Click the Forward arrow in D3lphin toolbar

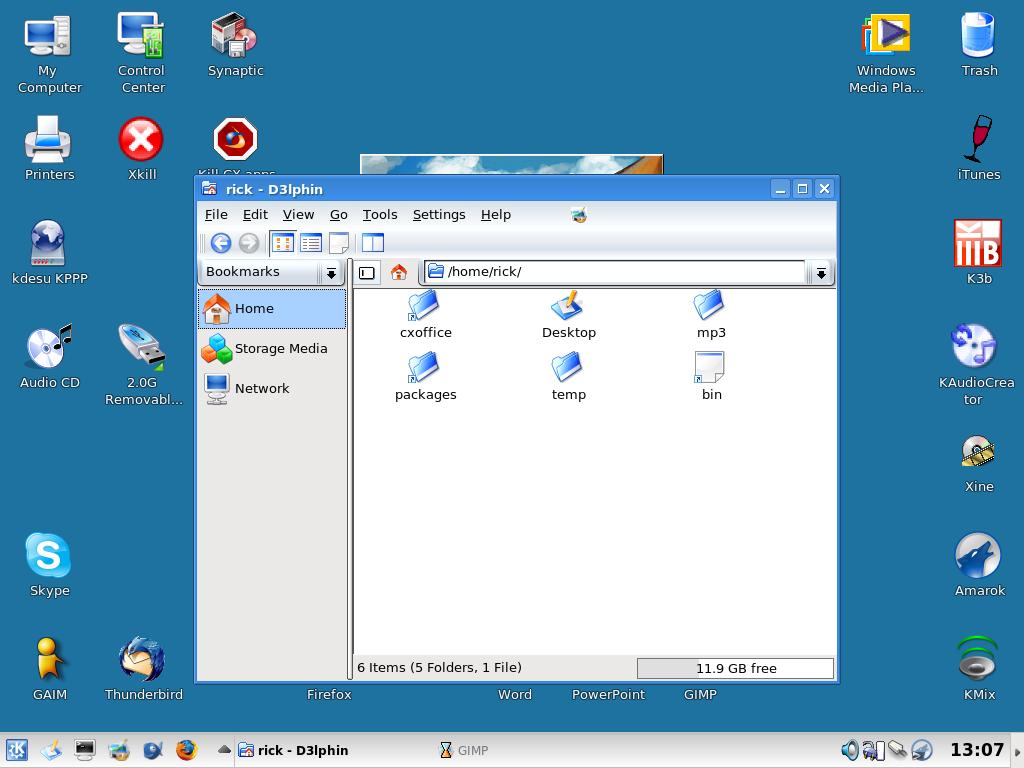(x=249, y=243)
